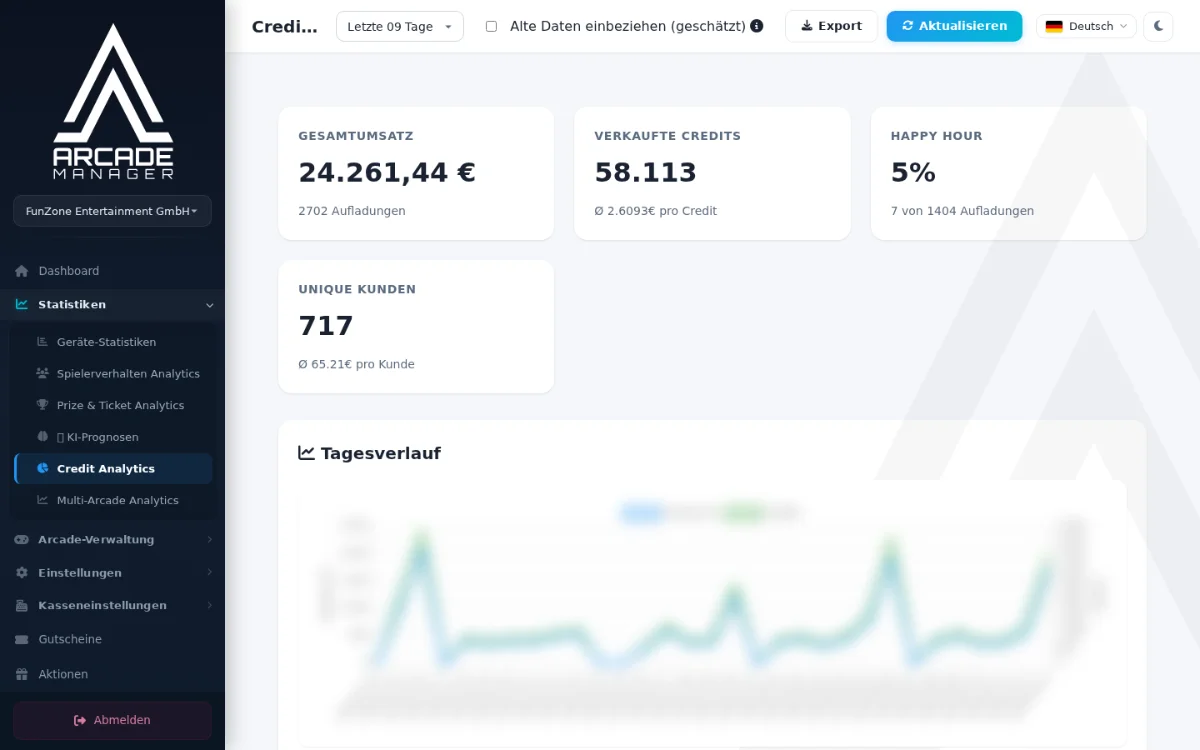Click the Export button

(x=831, y=26)
